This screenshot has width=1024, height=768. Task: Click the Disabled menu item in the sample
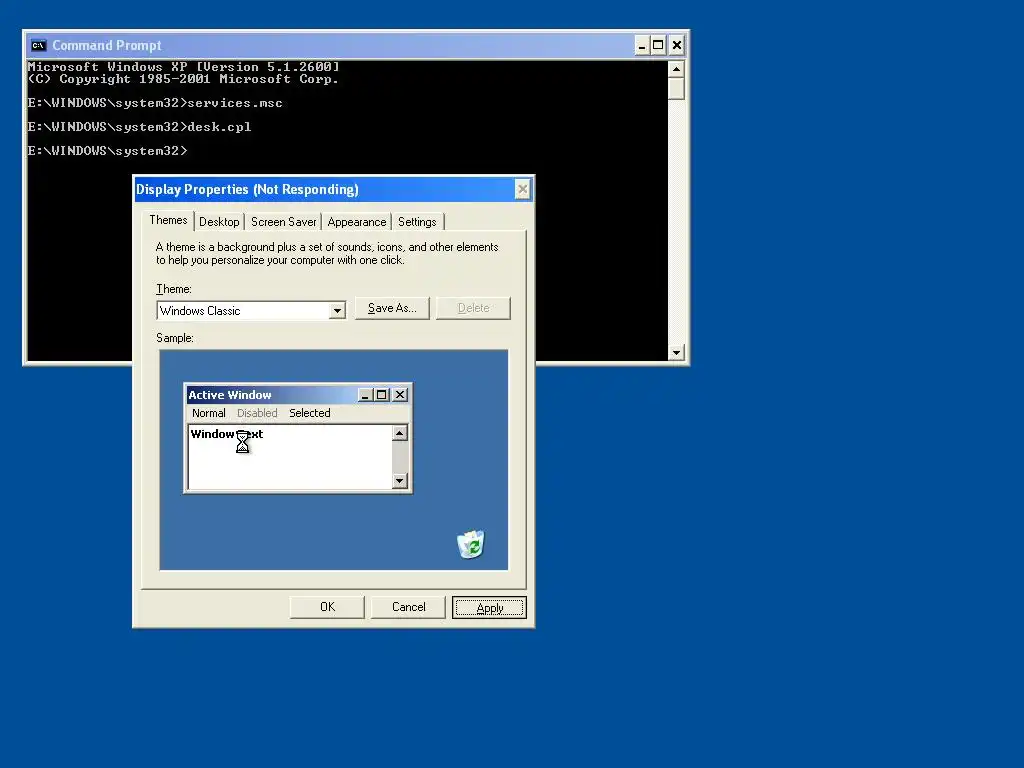[x=257, y=413]
